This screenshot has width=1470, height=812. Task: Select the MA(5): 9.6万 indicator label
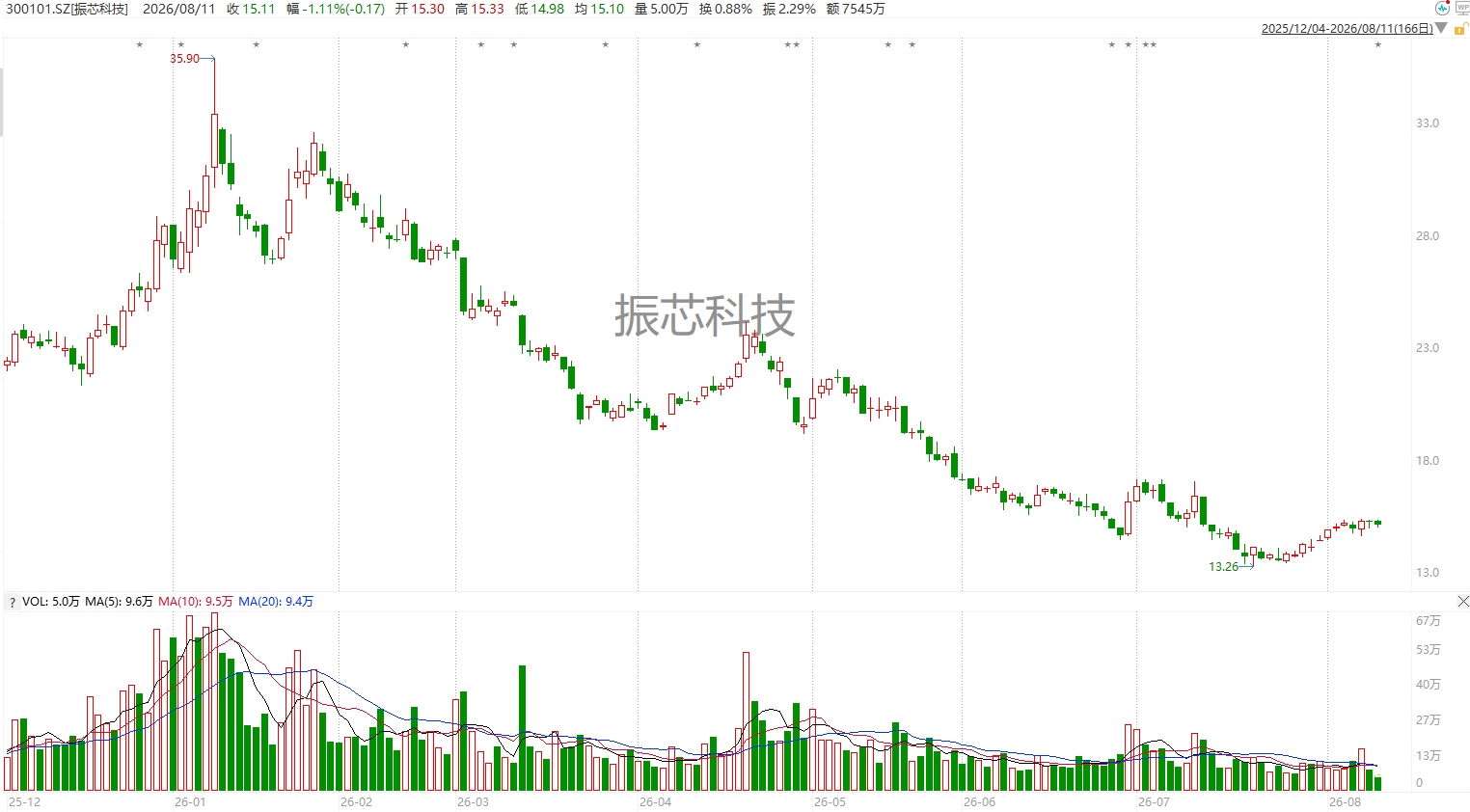click(x=119, y=602)
